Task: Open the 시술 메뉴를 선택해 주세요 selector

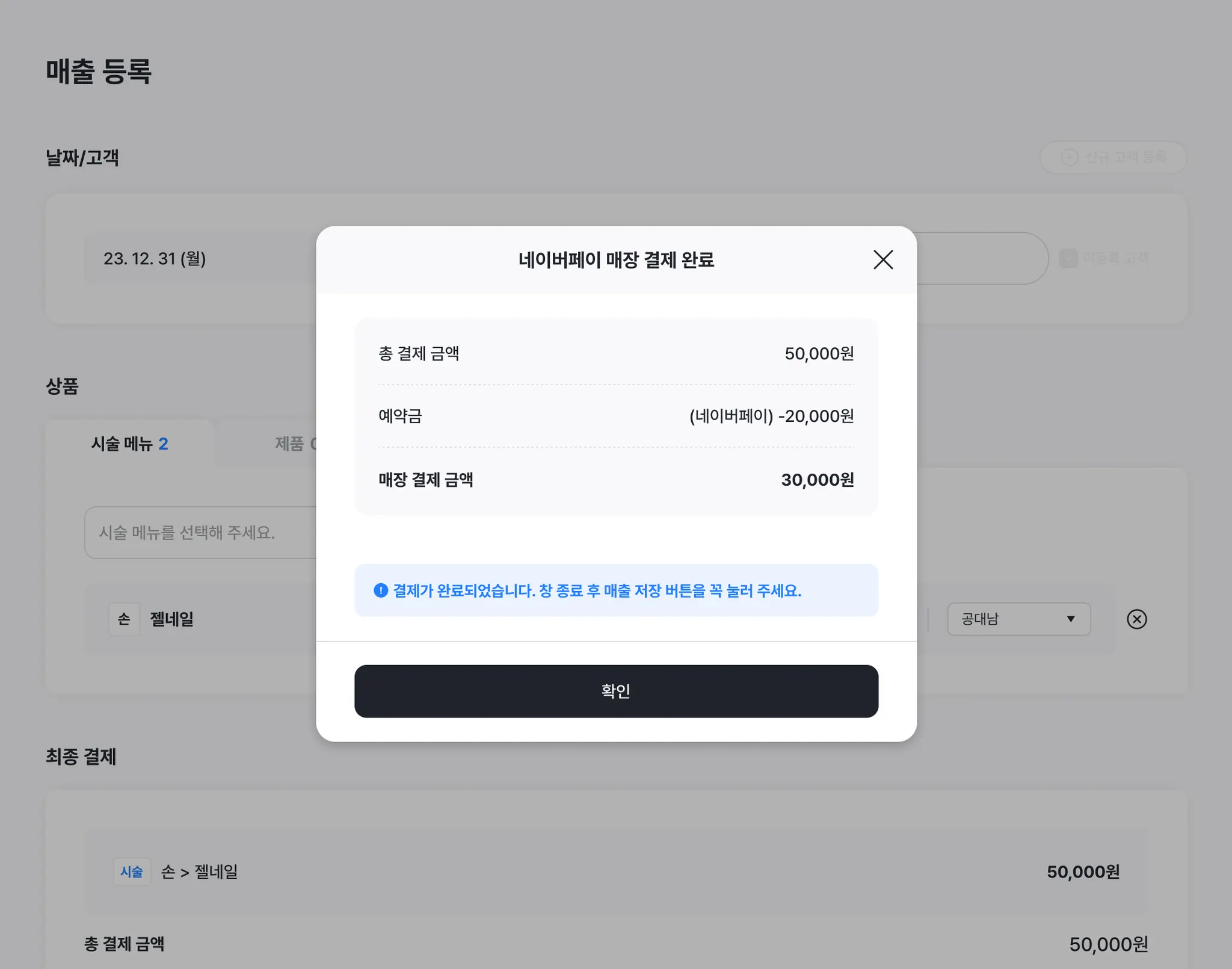Action: [201, 532]
